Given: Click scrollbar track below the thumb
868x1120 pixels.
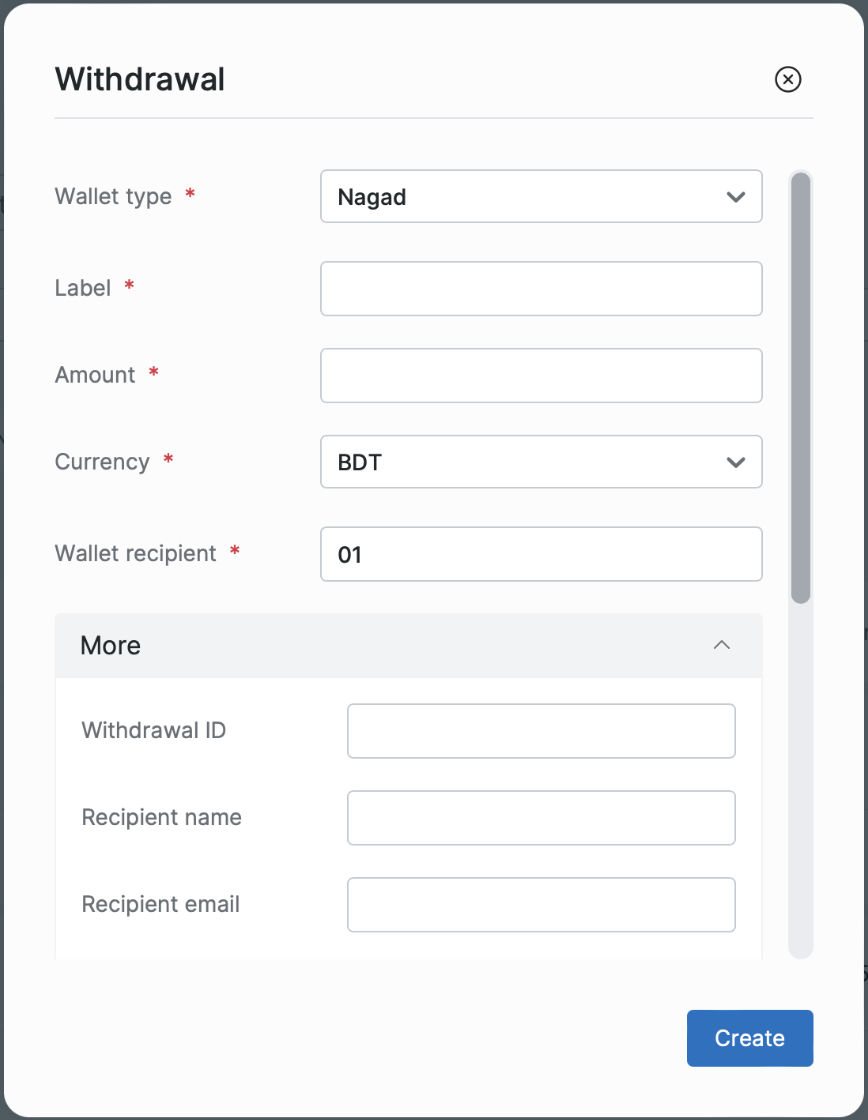Looking at the screenshot, I should coord(800,780).
